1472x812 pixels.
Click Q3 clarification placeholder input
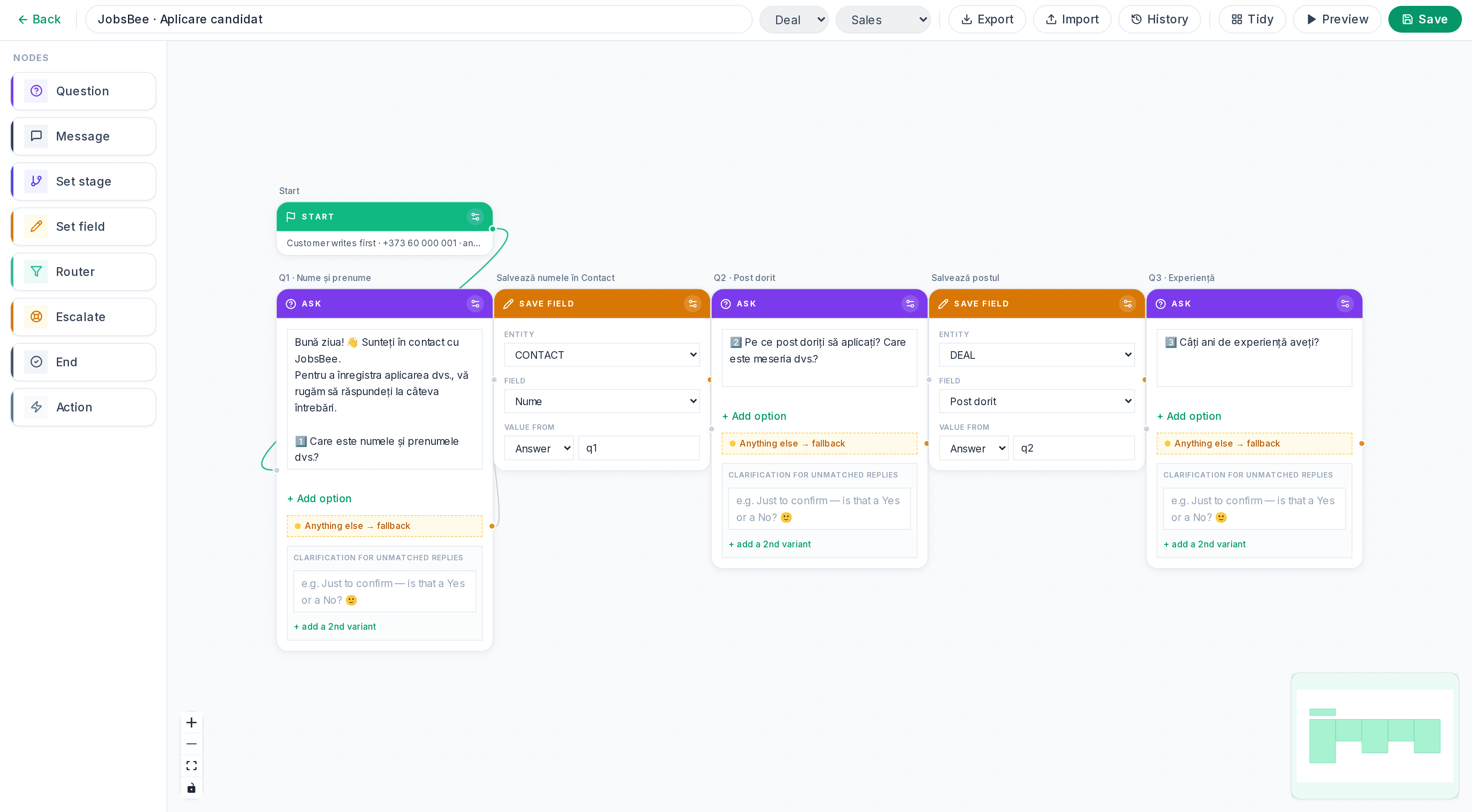tap(1254, 508)
